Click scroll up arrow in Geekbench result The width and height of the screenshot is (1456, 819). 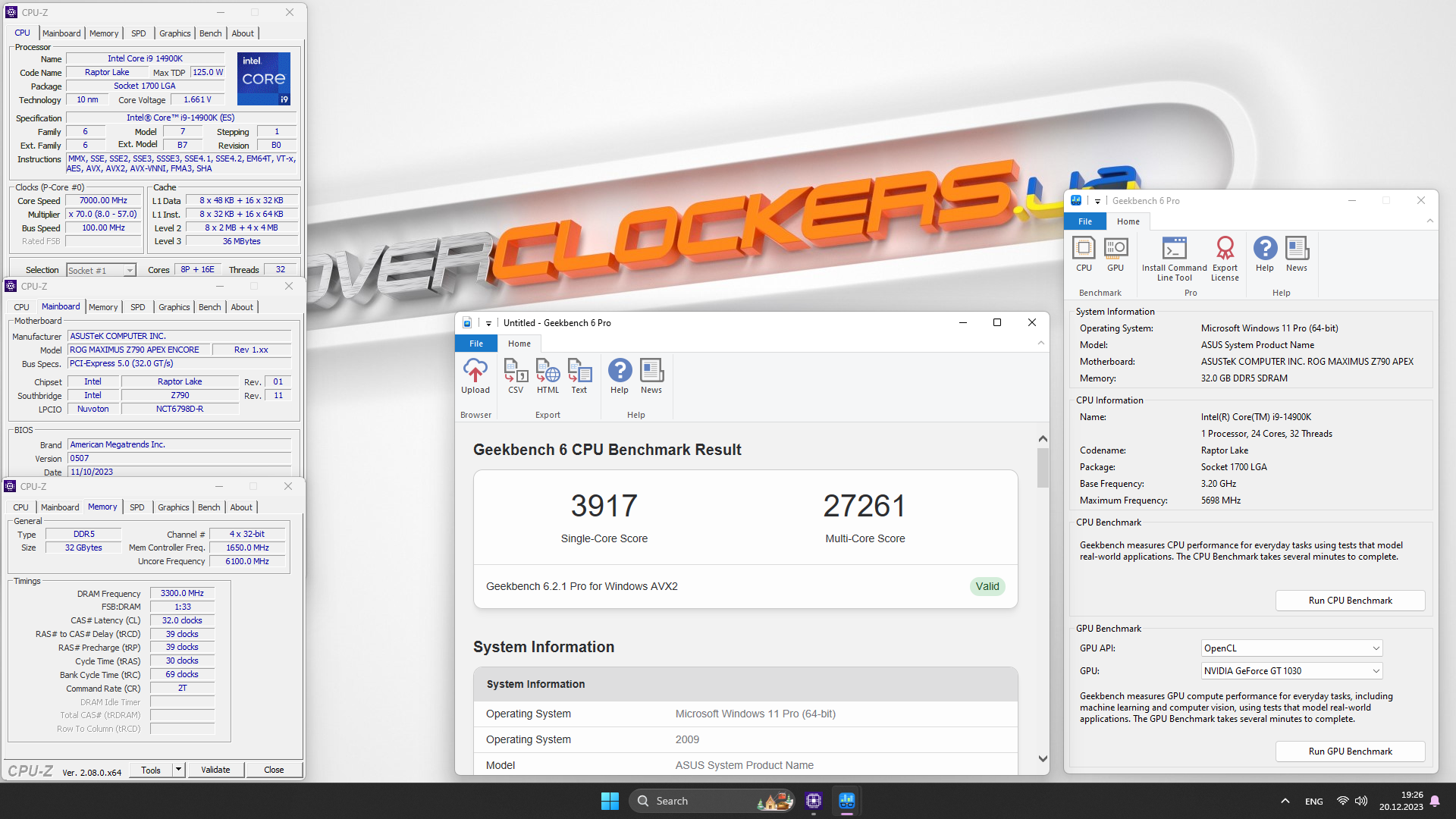click(x=1043, y=439)
